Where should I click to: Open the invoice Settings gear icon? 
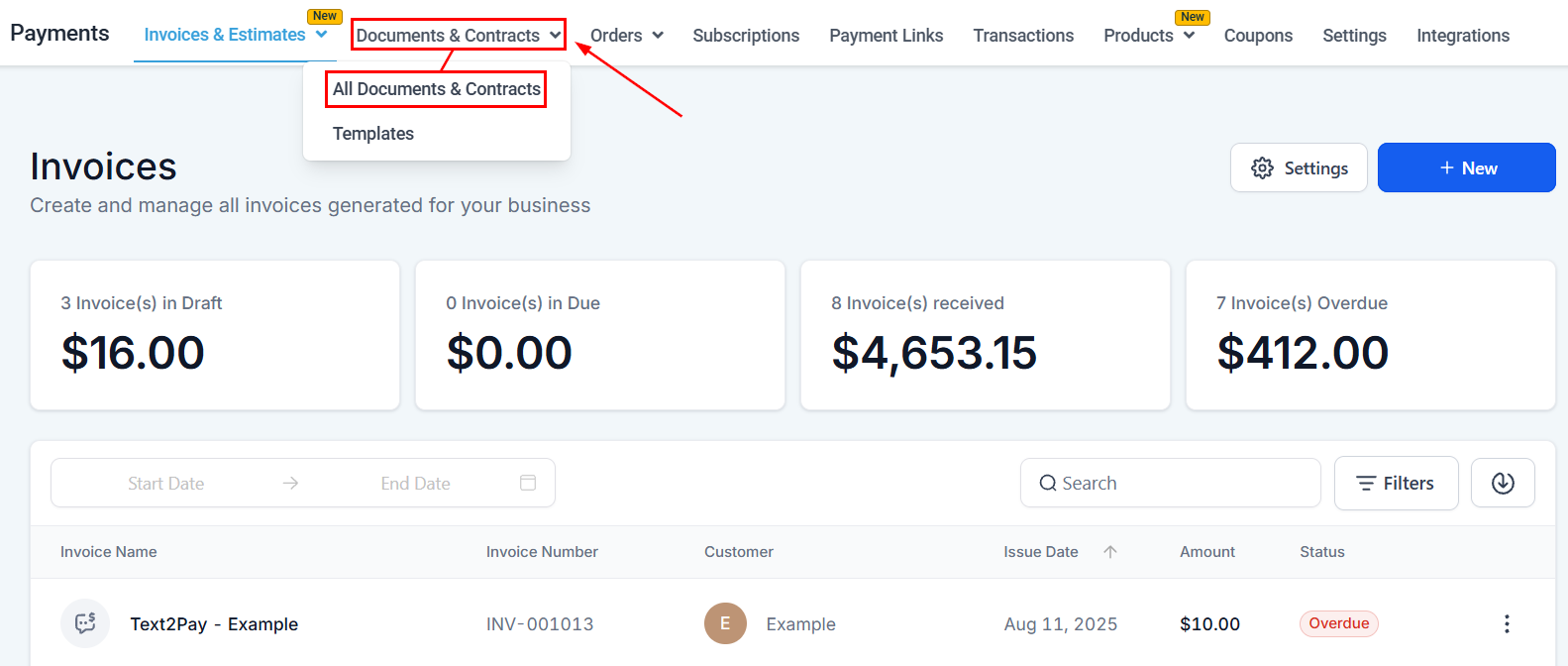1263,167
